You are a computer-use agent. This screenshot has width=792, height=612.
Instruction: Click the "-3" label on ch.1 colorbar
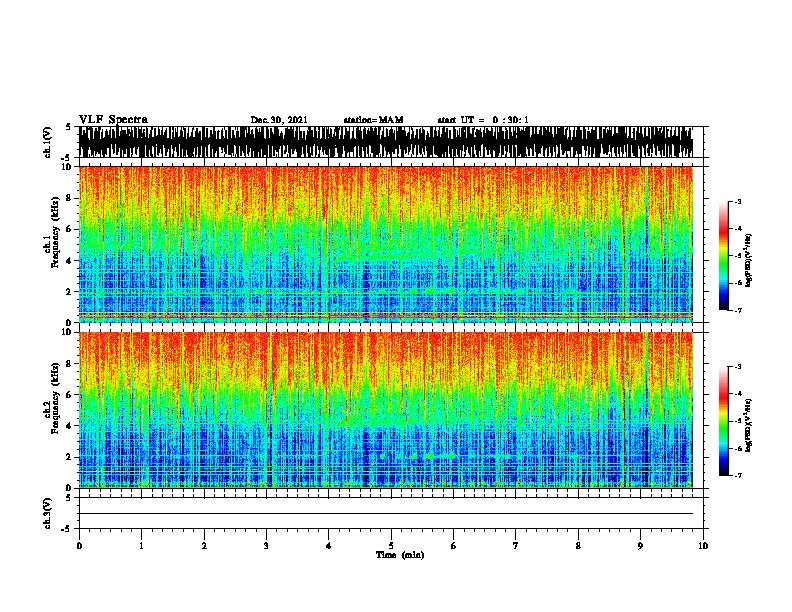737,201
